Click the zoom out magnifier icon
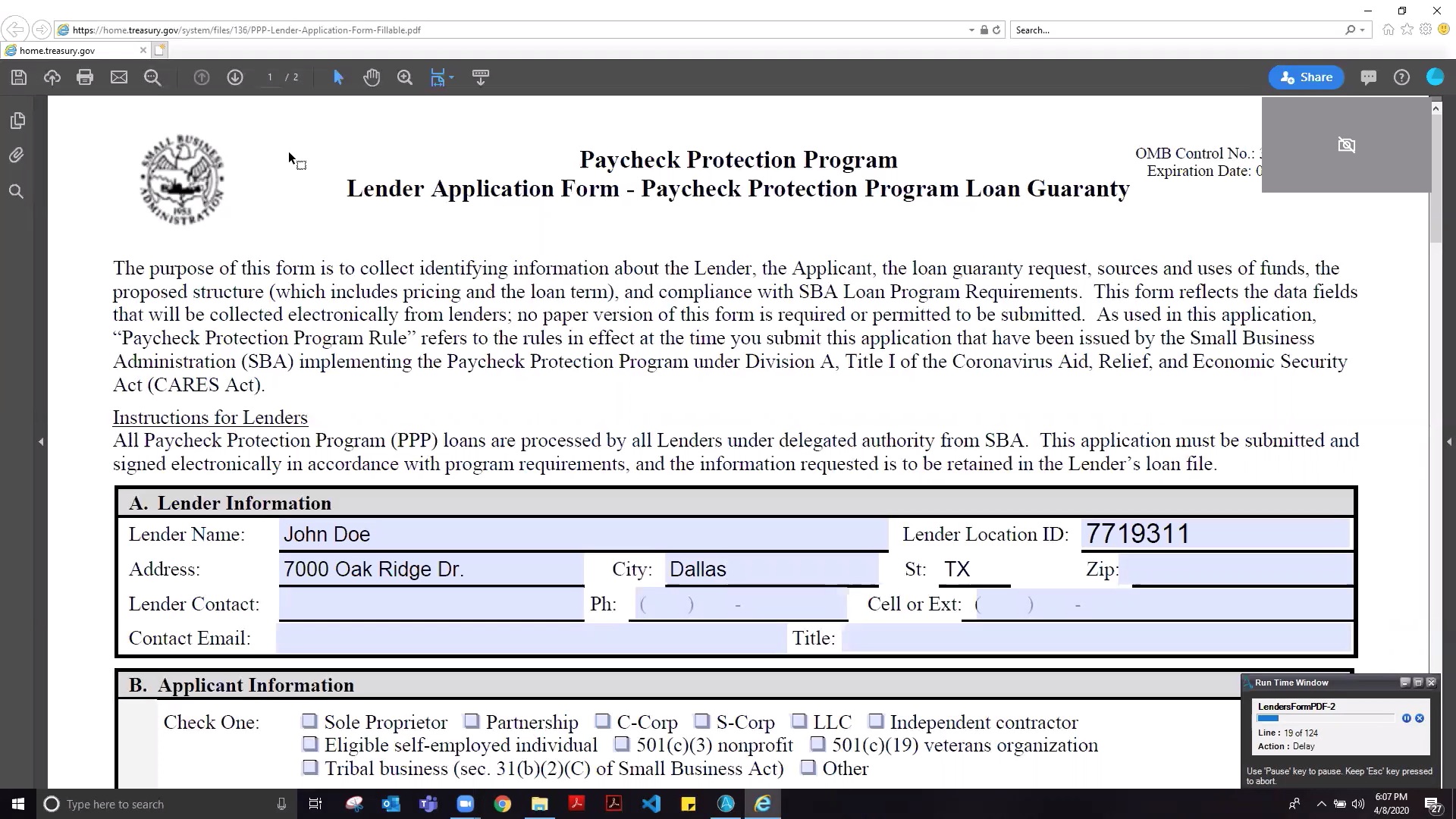Viewport: 1456px width, 819px height. click(x=152, y=77)
